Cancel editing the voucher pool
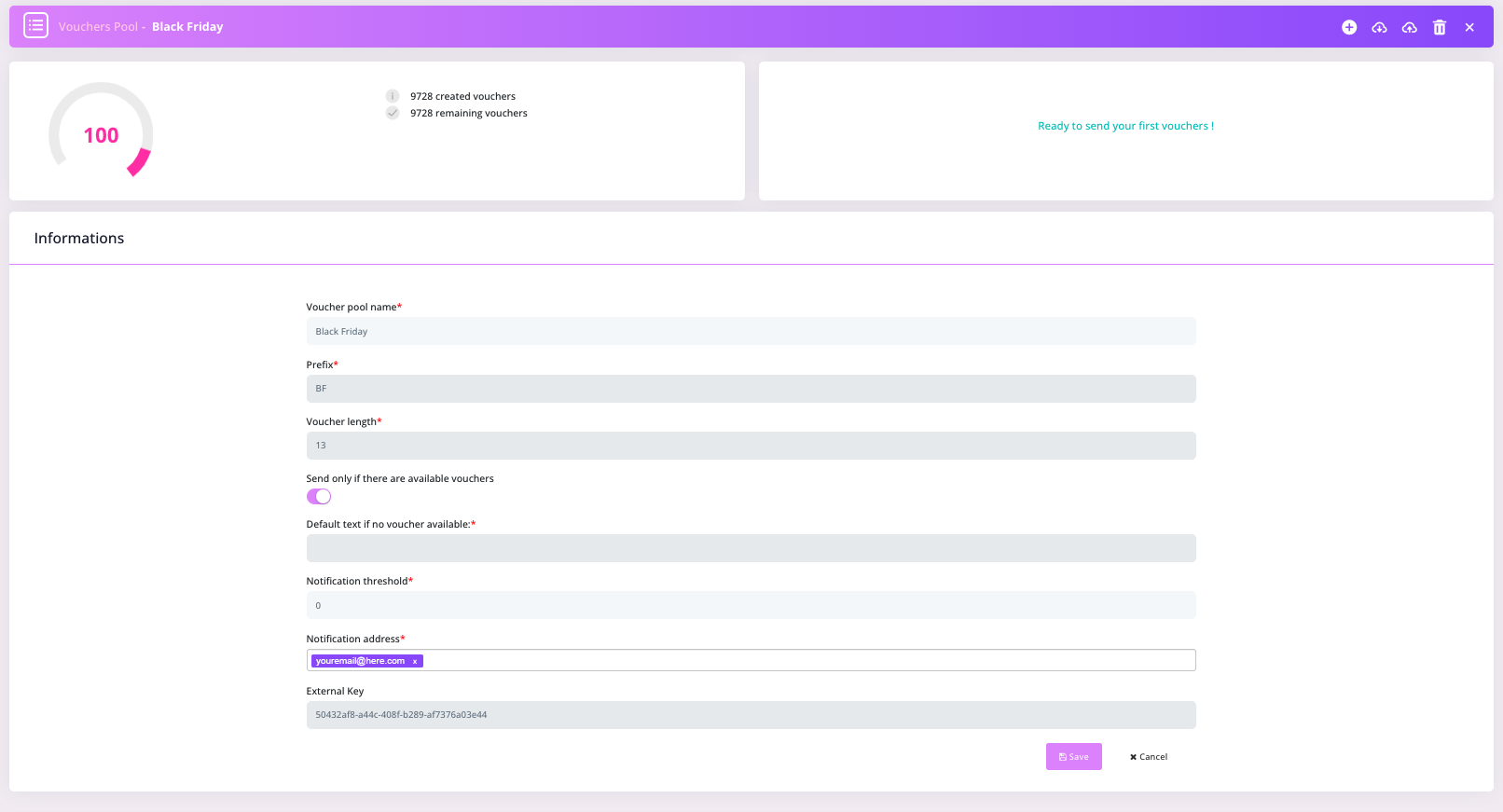1503x812 pixels. click(x=1149, y=756)
